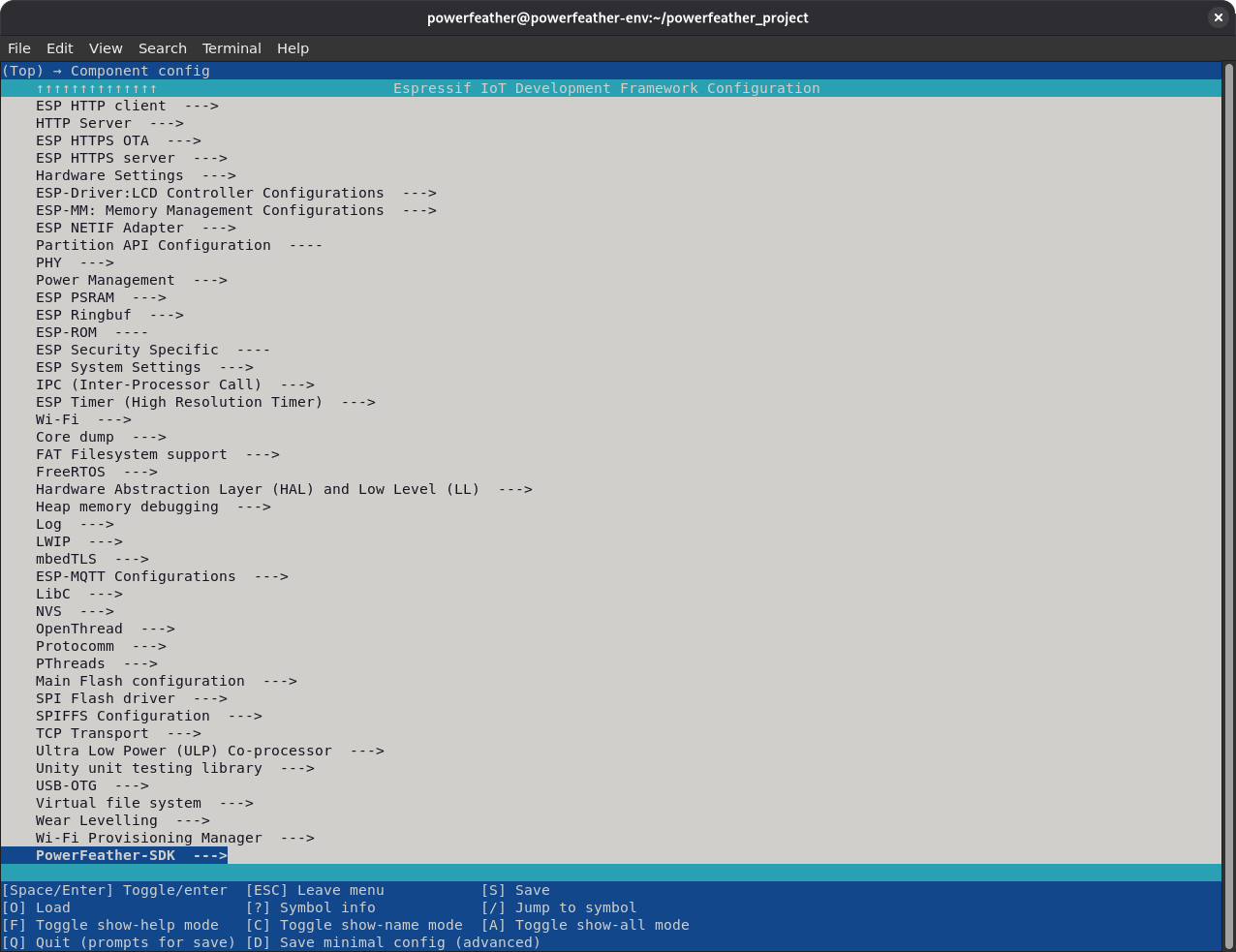The height and width of the screenshot is (952, 1236).
Task: Open the Help menu
Action: click(x=293, y=47)
